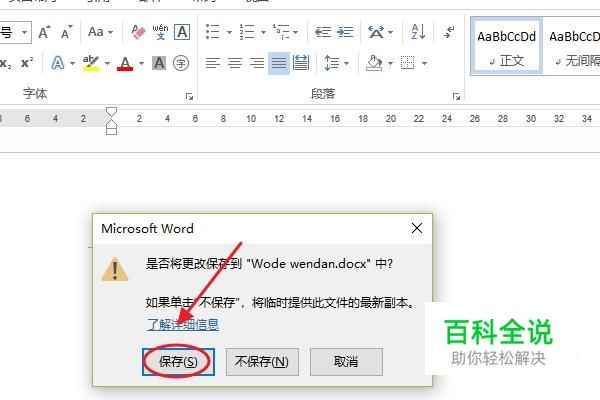The image size is (600, 400).
Task: Click the Distributed alignment icon
Action: pyautogui.click(x=301, y=63)
